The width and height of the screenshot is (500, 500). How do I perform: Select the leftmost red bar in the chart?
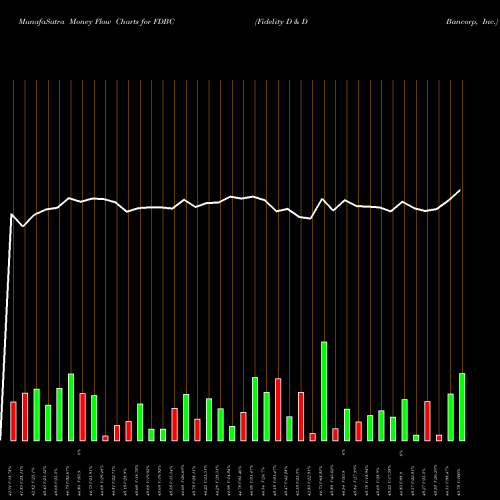pyautogui.click(x=13, y=421)
